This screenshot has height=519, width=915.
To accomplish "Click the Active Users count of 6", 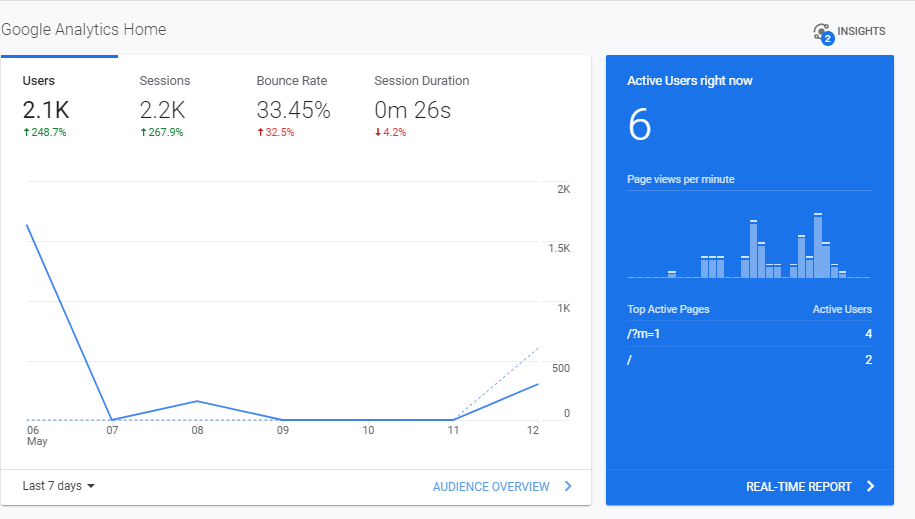I will [639, 126].
